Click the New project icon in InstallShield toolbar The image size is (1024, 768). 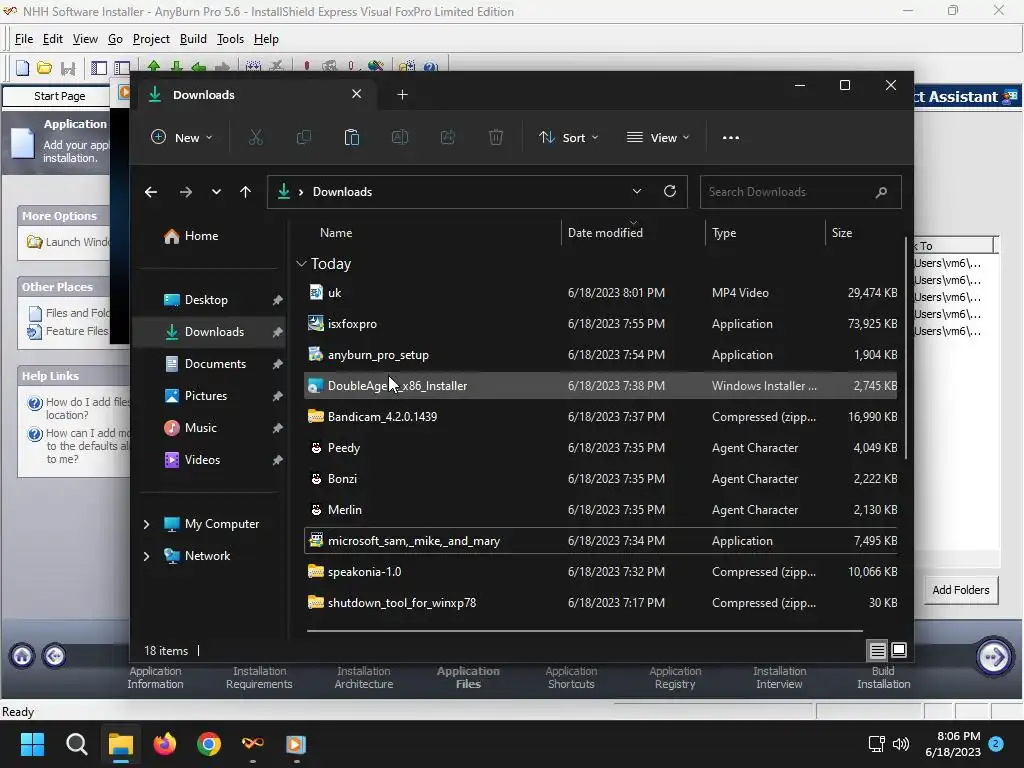click(x=22, y=67)
